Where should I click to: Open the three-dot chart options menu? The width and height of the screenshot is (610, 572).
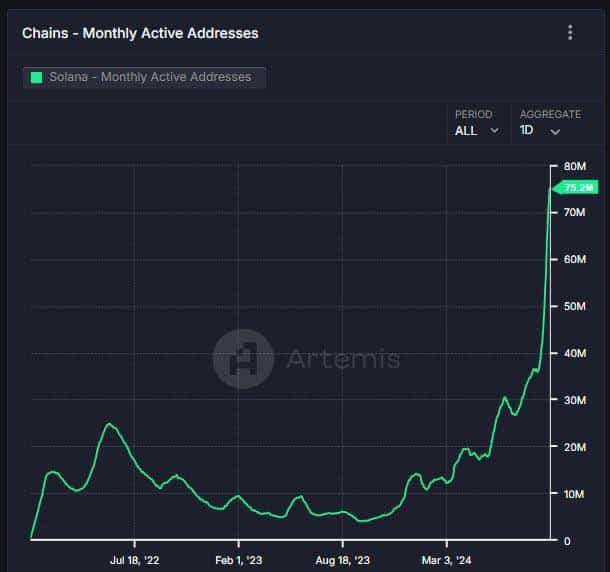pos(570,33)
